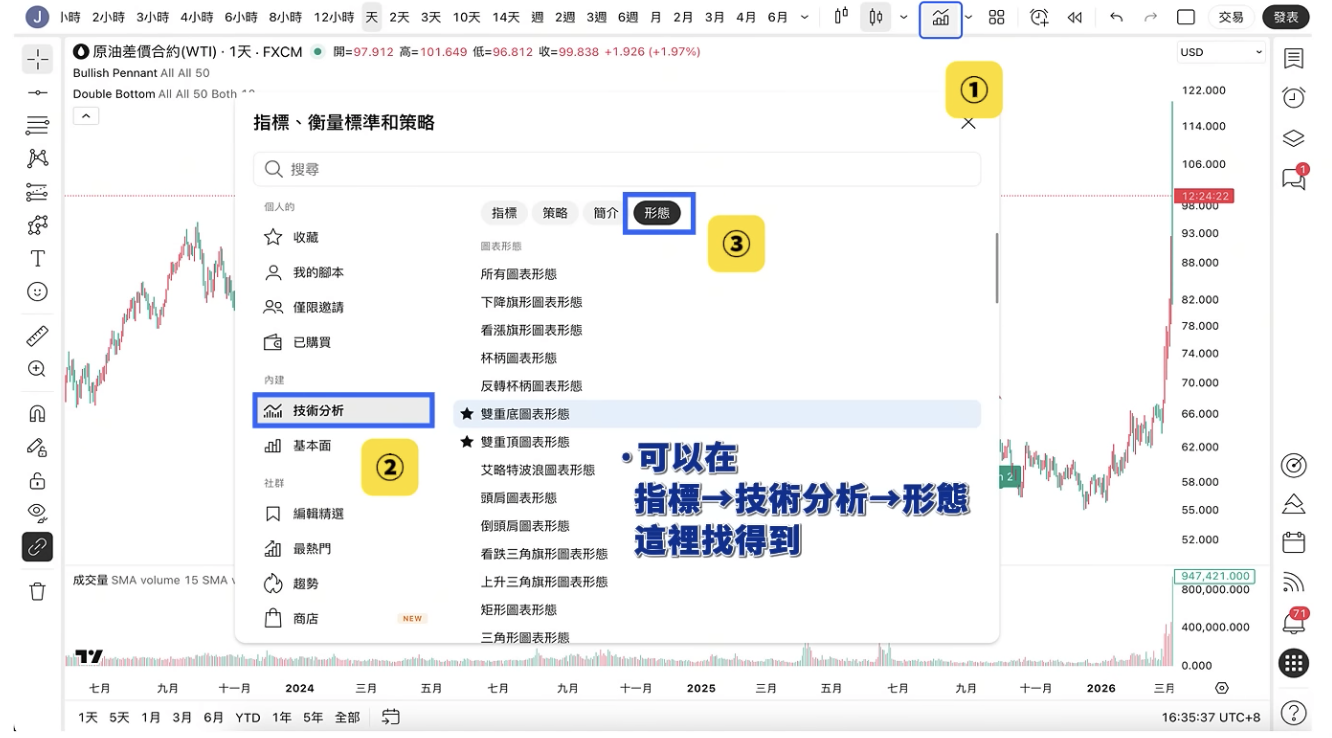Screen dimensions: 1332x738
Task: Select 技術分析 in the dialog sidebar
Action: tap(343, 410)
